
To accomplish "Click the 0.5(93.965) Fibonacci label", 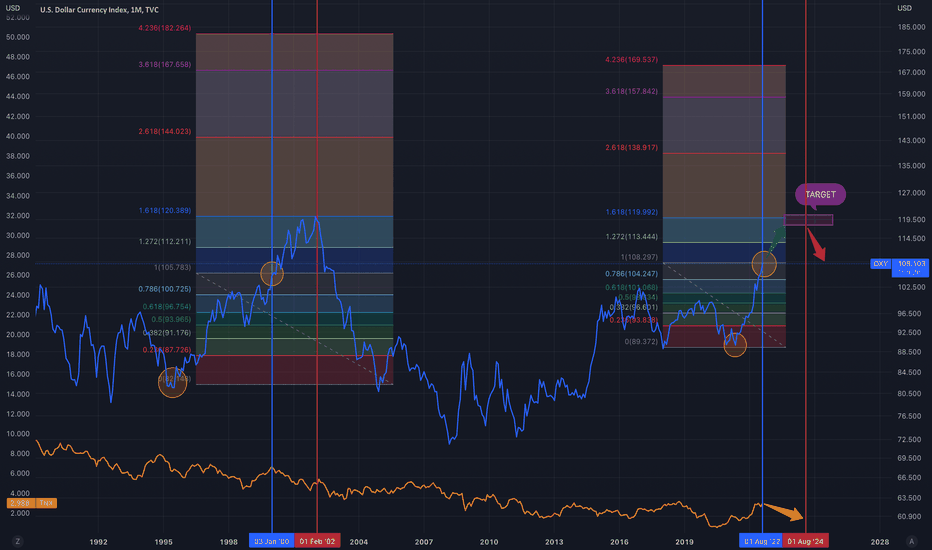I will coord(171,319).
